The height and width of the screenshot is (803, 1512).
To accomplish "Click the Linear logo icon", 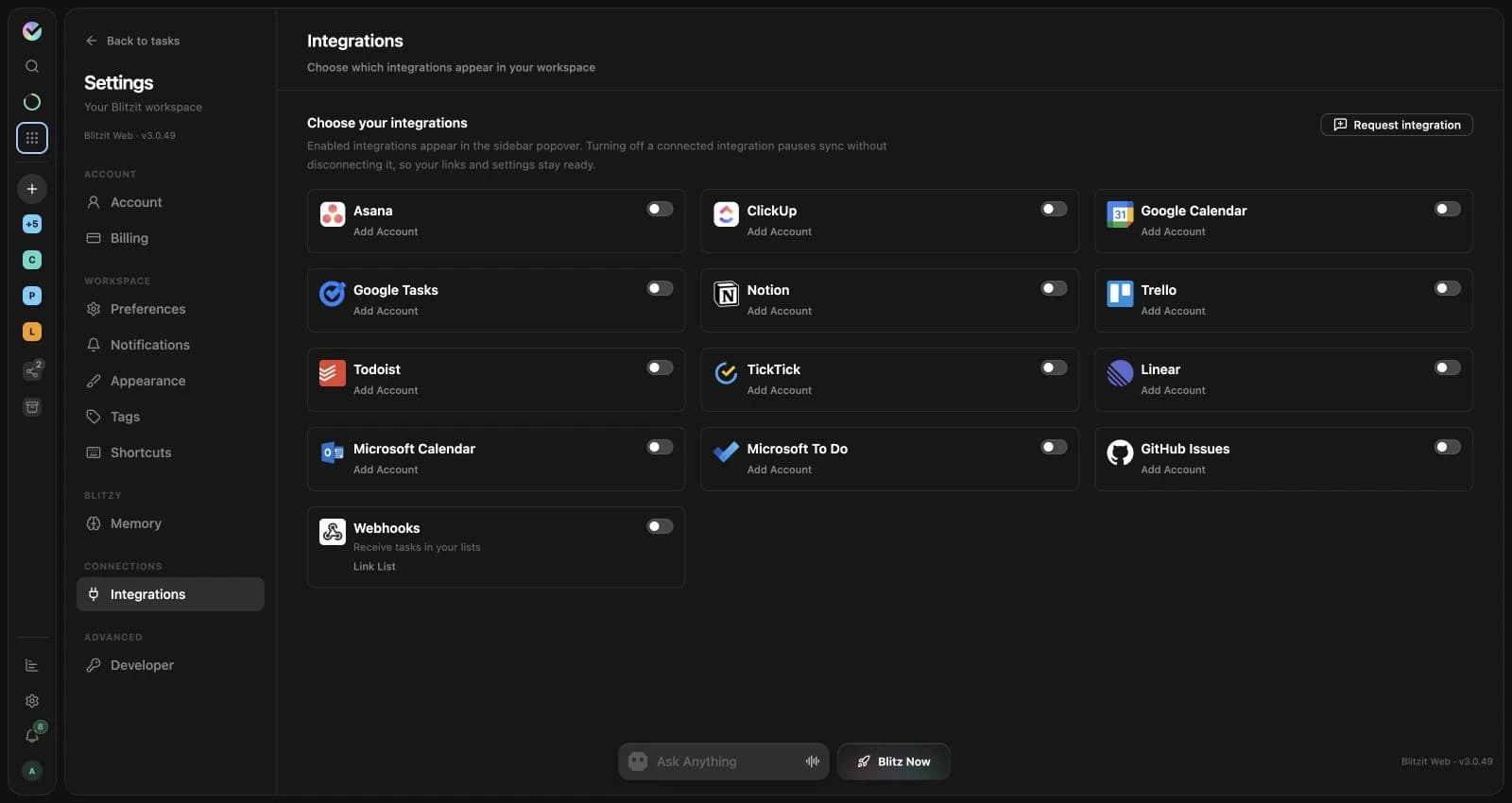I will (1120, 373).
